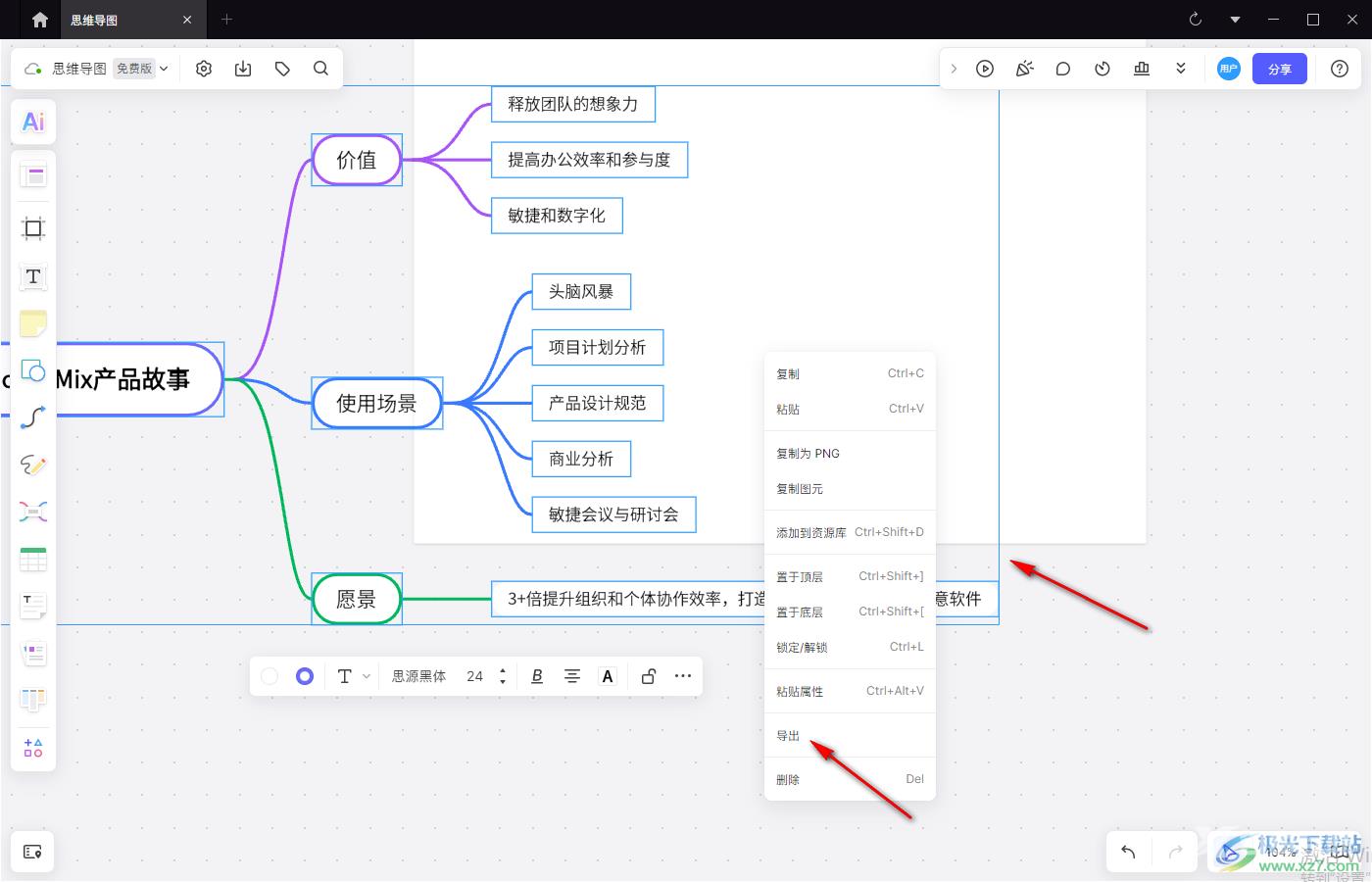This screenshot has width=1372, height=882.
Task: Select 置于顶层 from context menu
Action: pyautogui.click(x=850, y=576)
